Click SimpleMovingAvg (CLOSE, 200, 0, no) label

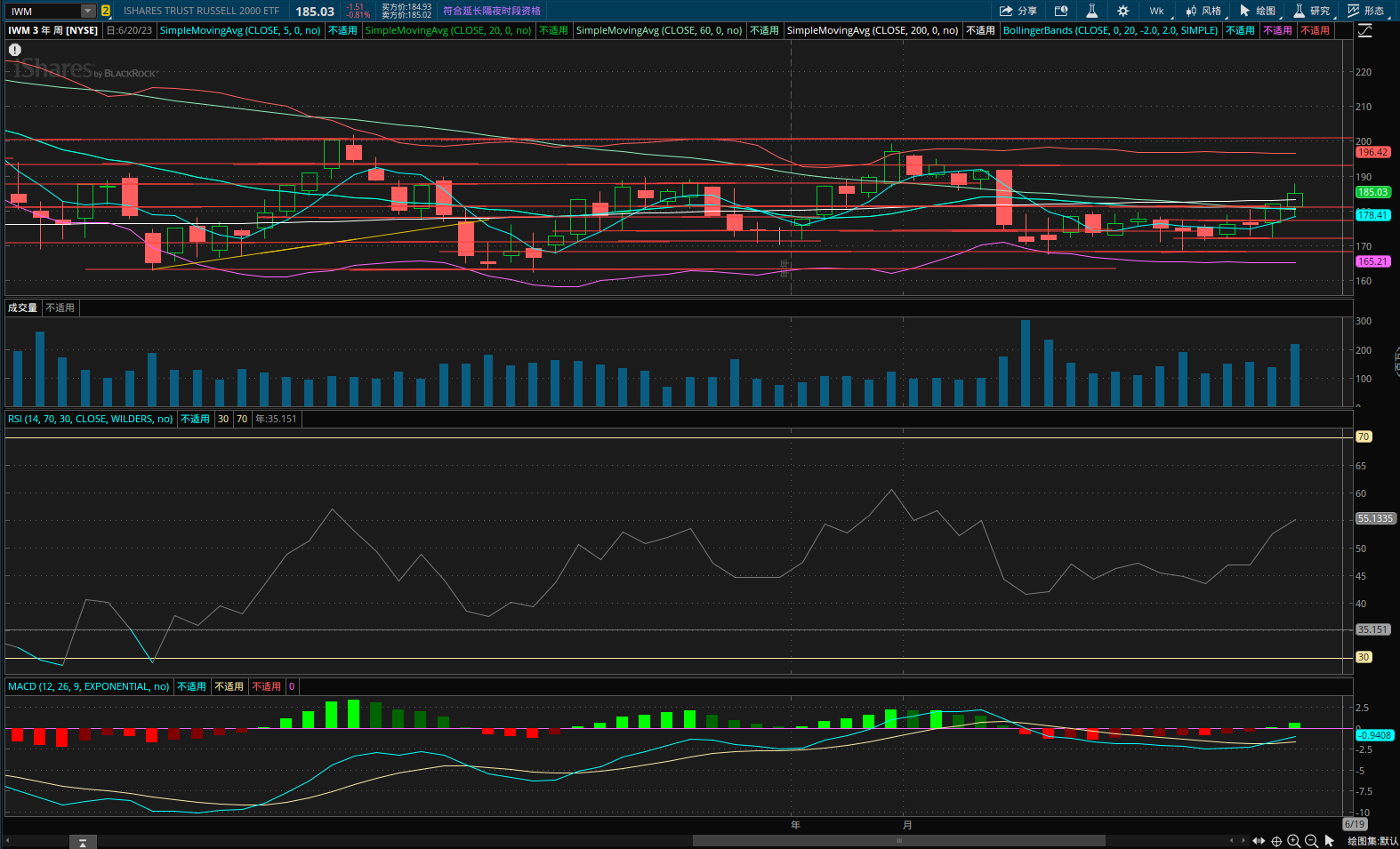[873, 30]
